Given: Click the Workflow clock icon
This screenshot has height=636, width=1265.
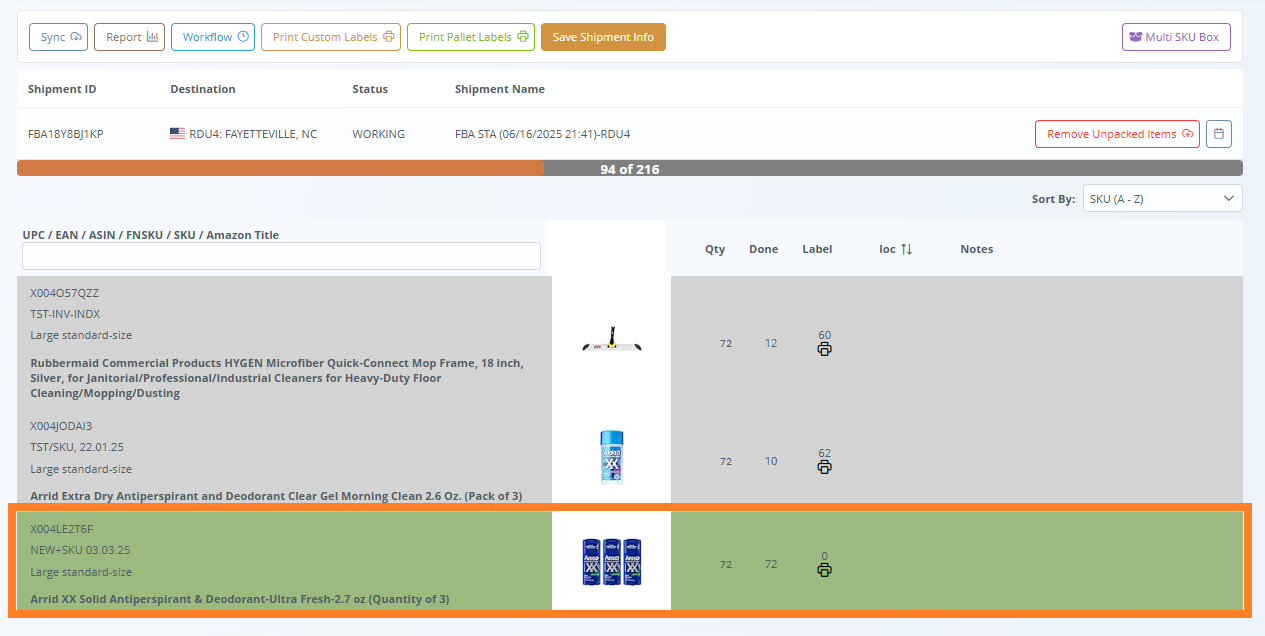Looking at the screenshot, I should pos(241,36).
